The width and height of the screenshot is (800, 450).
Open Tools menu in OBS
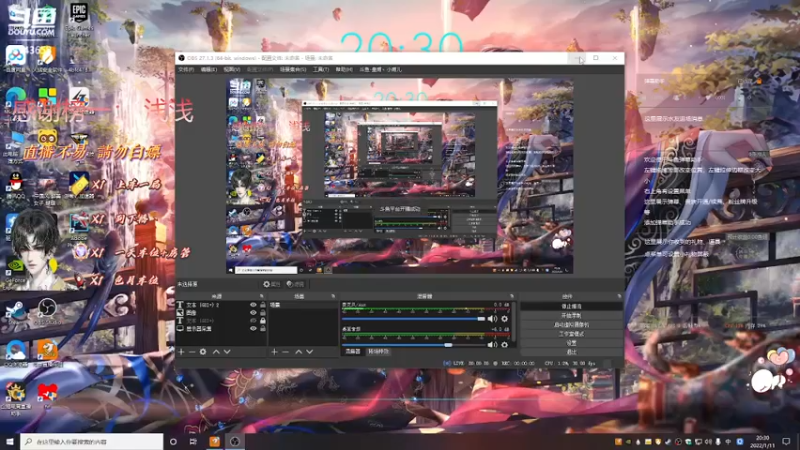(321, 69)
